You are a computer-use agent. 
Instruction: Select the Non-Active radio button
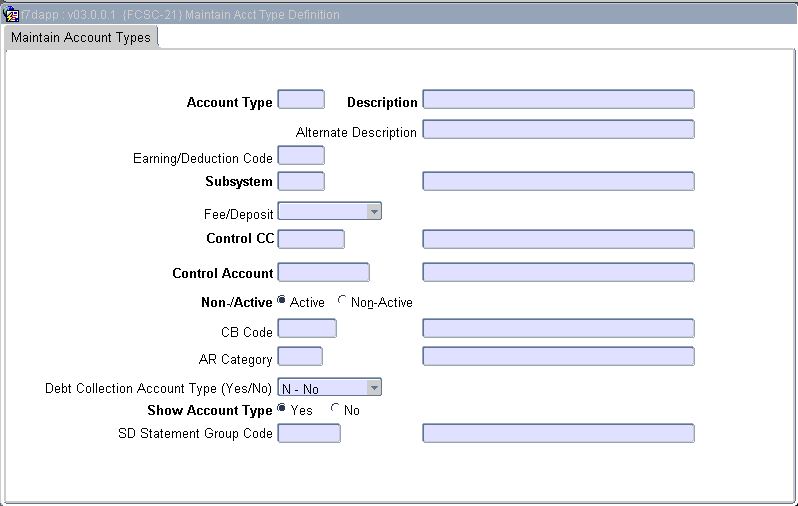343,301
